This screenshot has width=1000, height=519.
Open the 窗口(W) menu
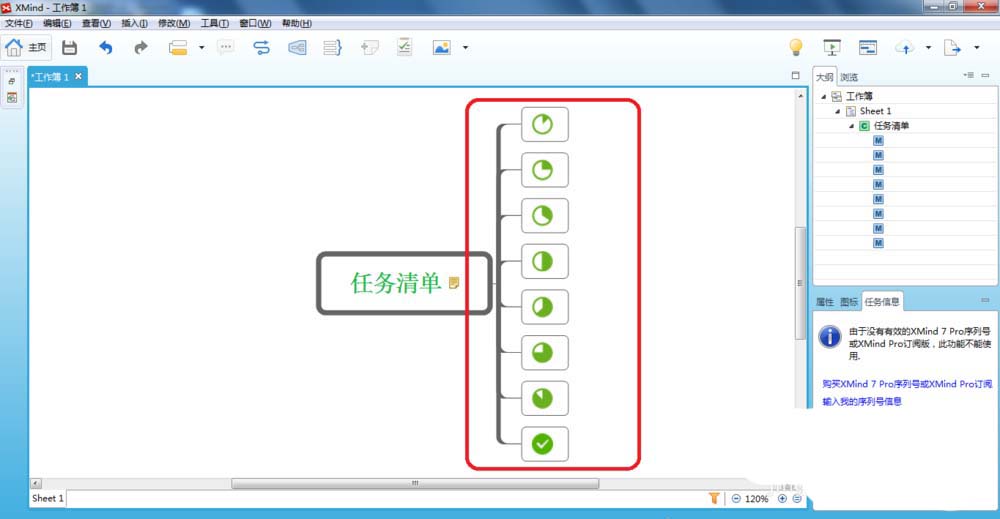click(x=255, y=24)
